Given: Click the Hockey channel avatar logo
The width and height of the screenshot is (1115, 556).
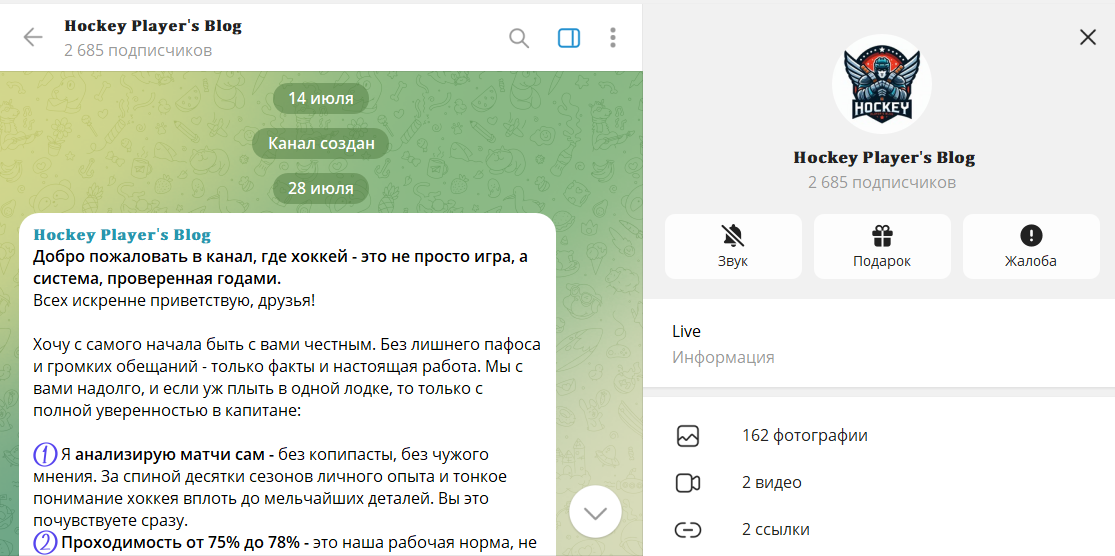Looking at the screenshot, I should [881, 85].
